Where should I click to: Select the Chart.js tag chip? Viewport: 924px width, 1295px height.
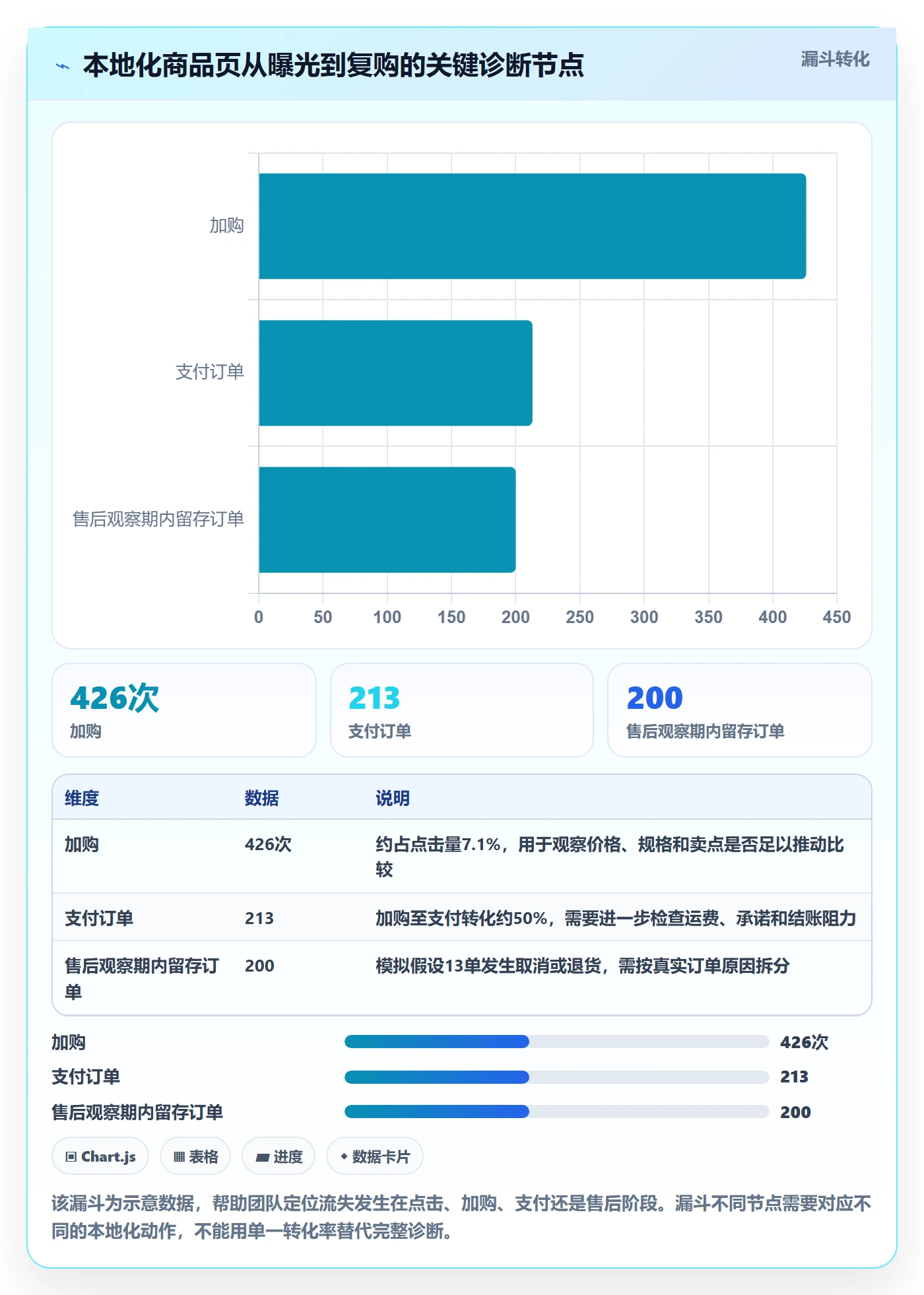click(x=100, y=1156)
